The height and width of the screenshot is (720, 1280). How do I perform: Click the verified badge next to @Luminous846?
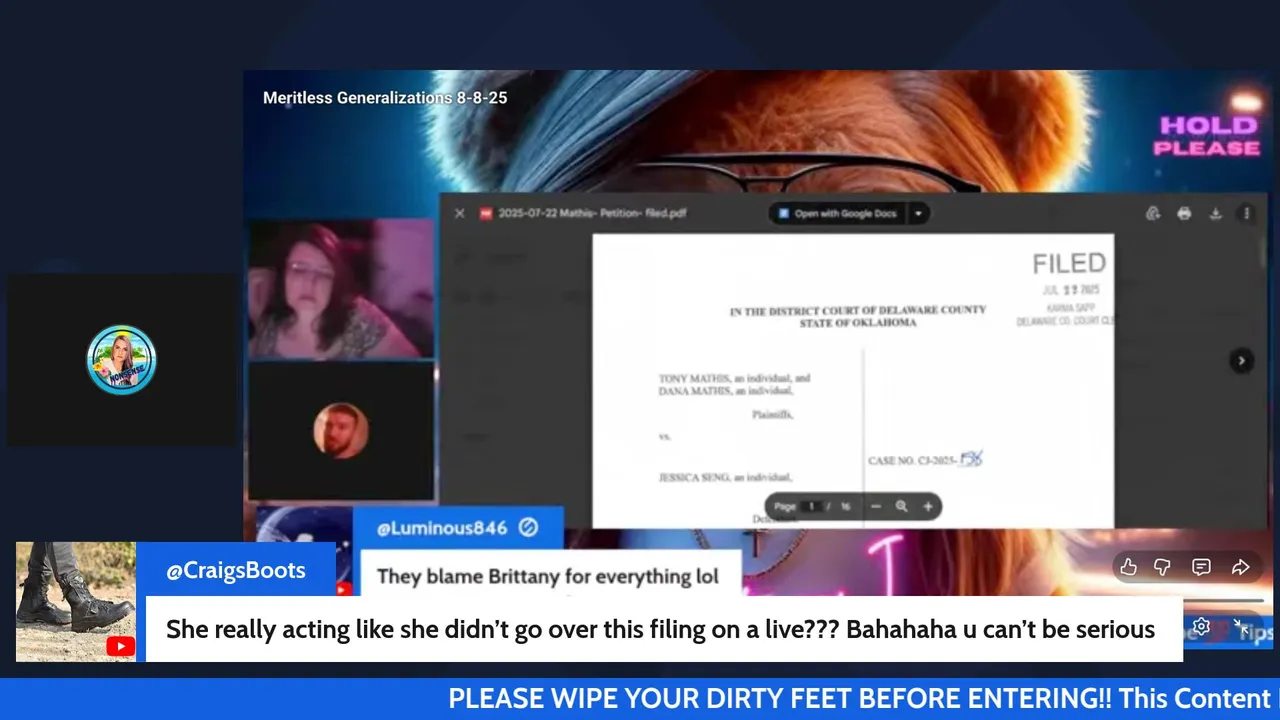(x=529, y=528)
